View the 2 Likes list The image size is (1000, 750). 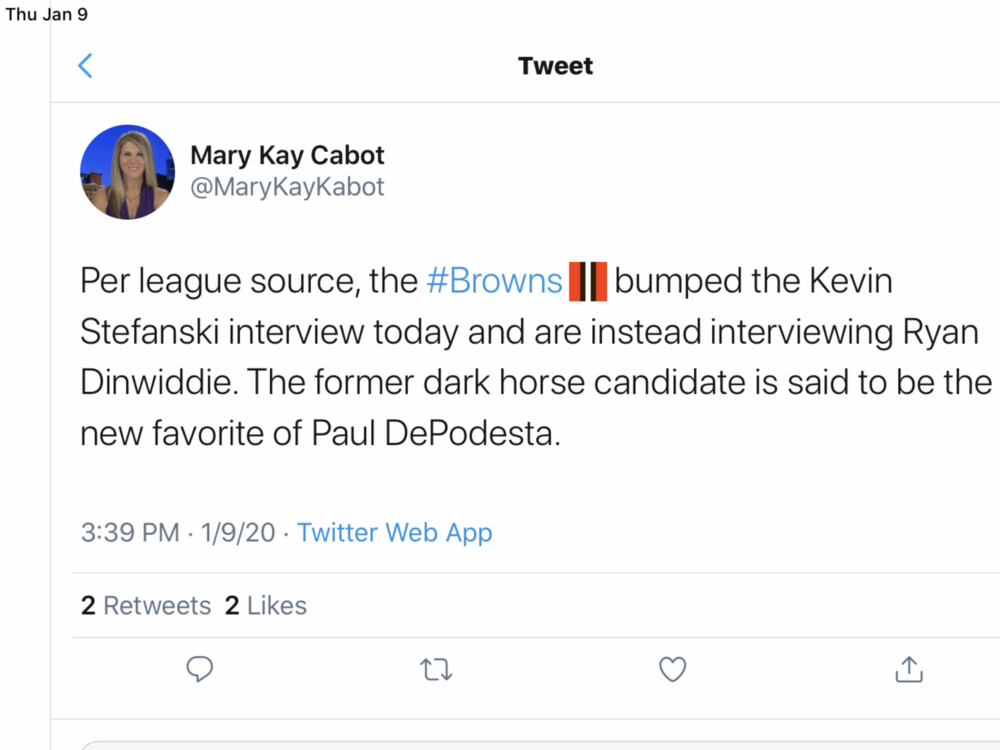point(265,605)
